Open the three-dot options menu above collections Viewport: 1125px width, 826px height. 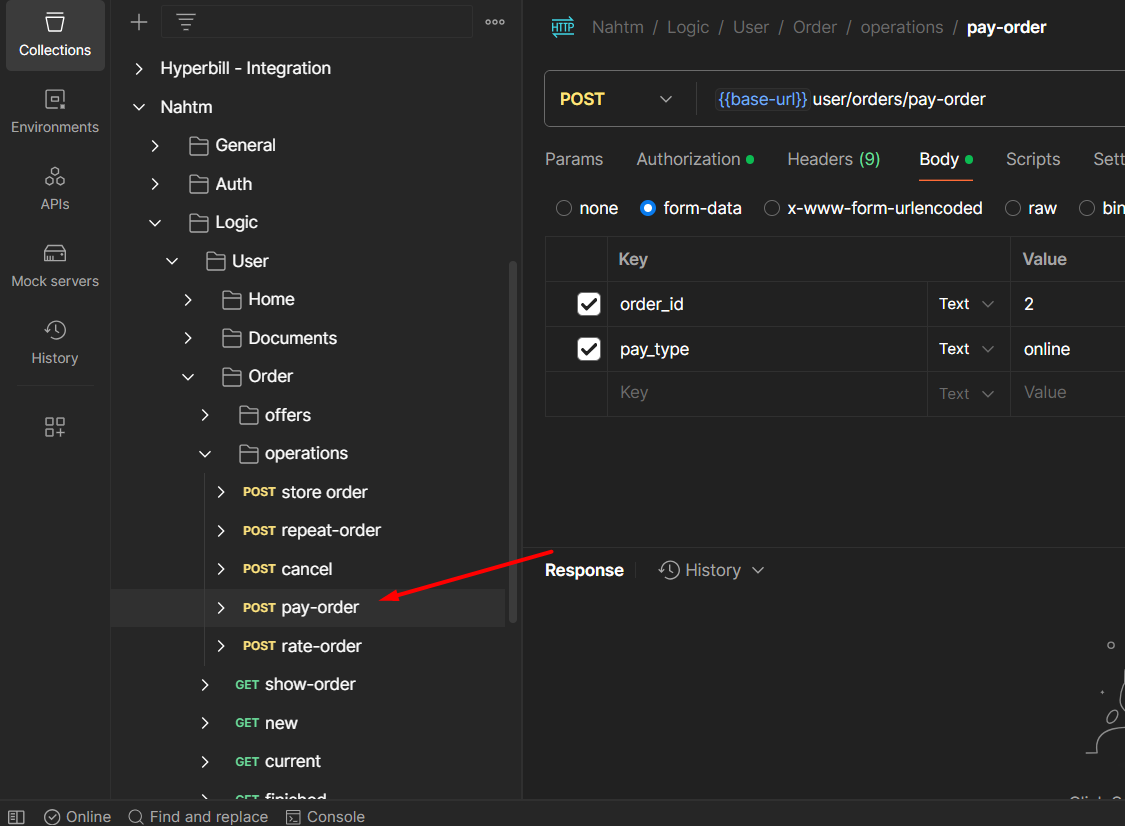point(494,22)
